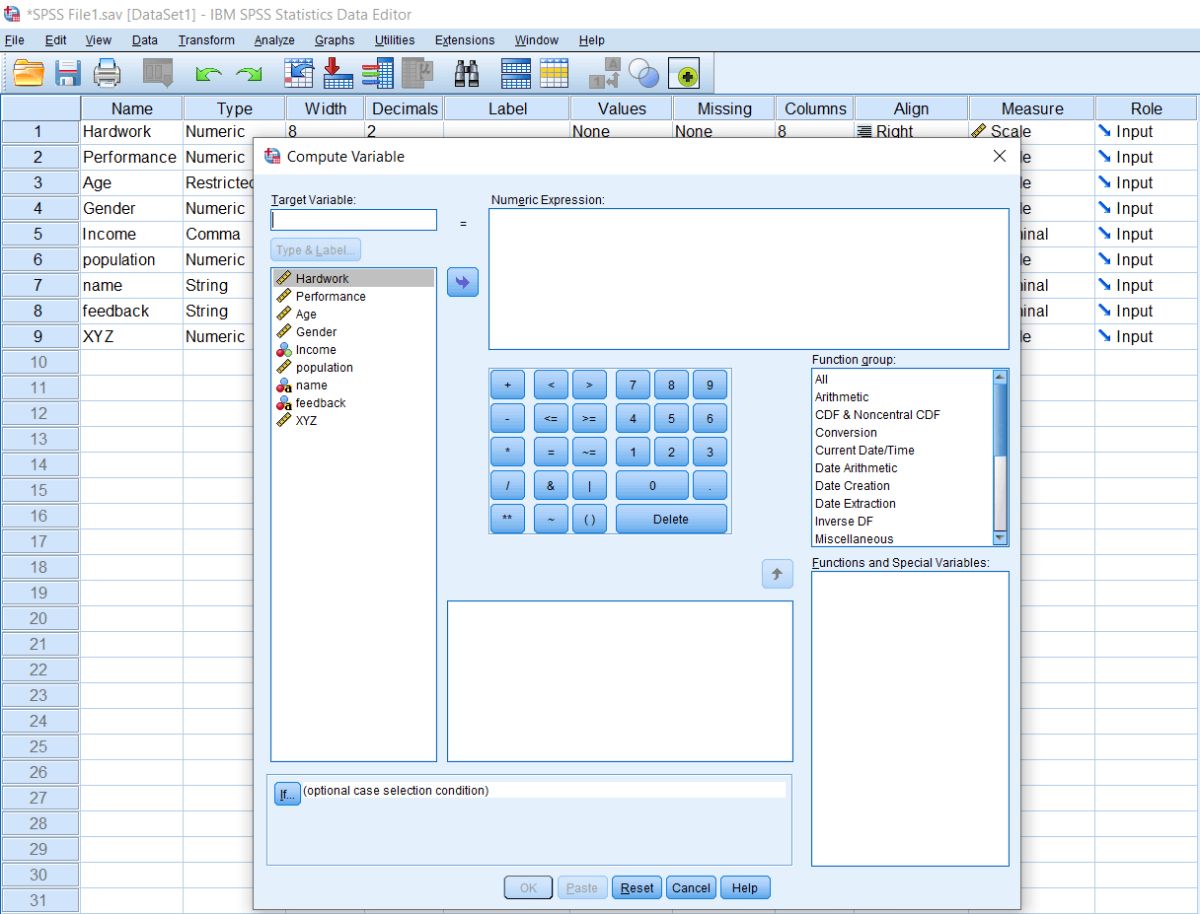
Task: Click the Role column header
Action: coord(1146,108)
